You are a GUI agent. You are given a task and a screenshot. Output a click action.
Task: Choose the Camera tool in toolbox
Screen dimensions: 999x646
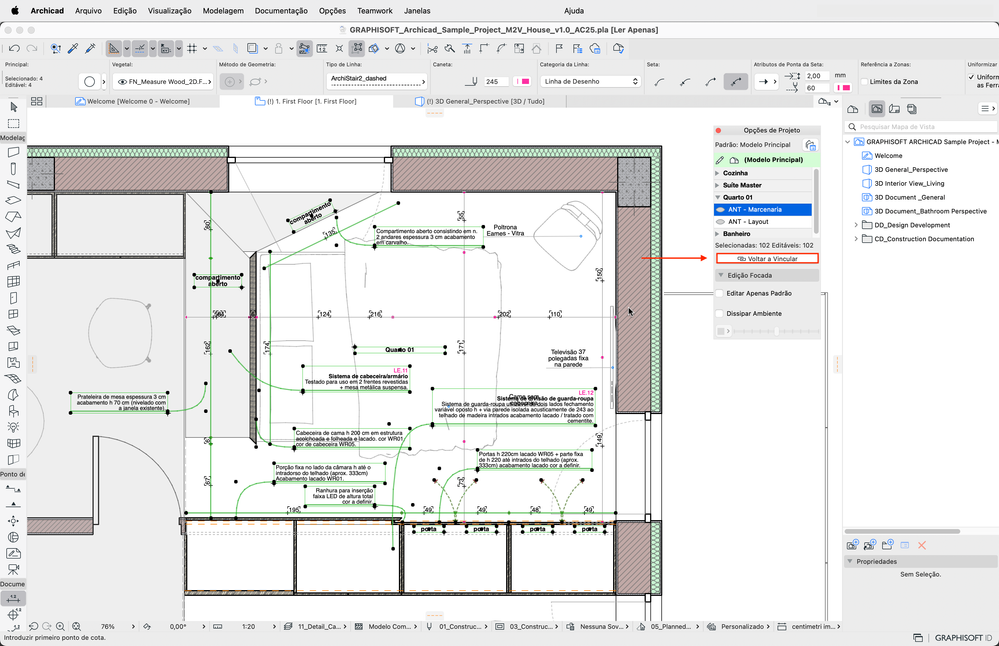click(13, 569)
